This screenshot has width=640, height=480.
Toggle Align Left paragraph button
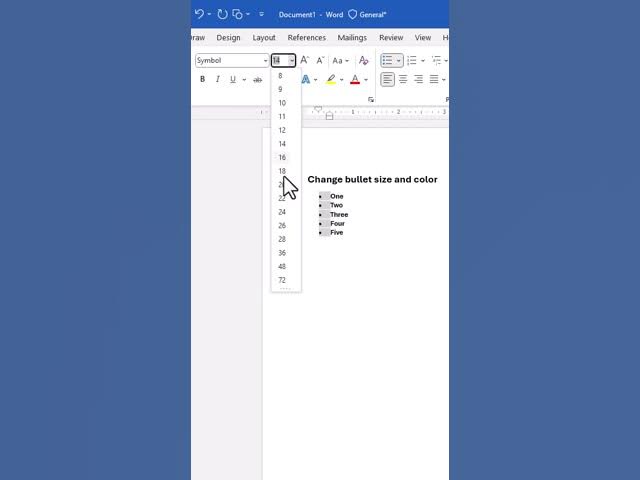[387, 79]
